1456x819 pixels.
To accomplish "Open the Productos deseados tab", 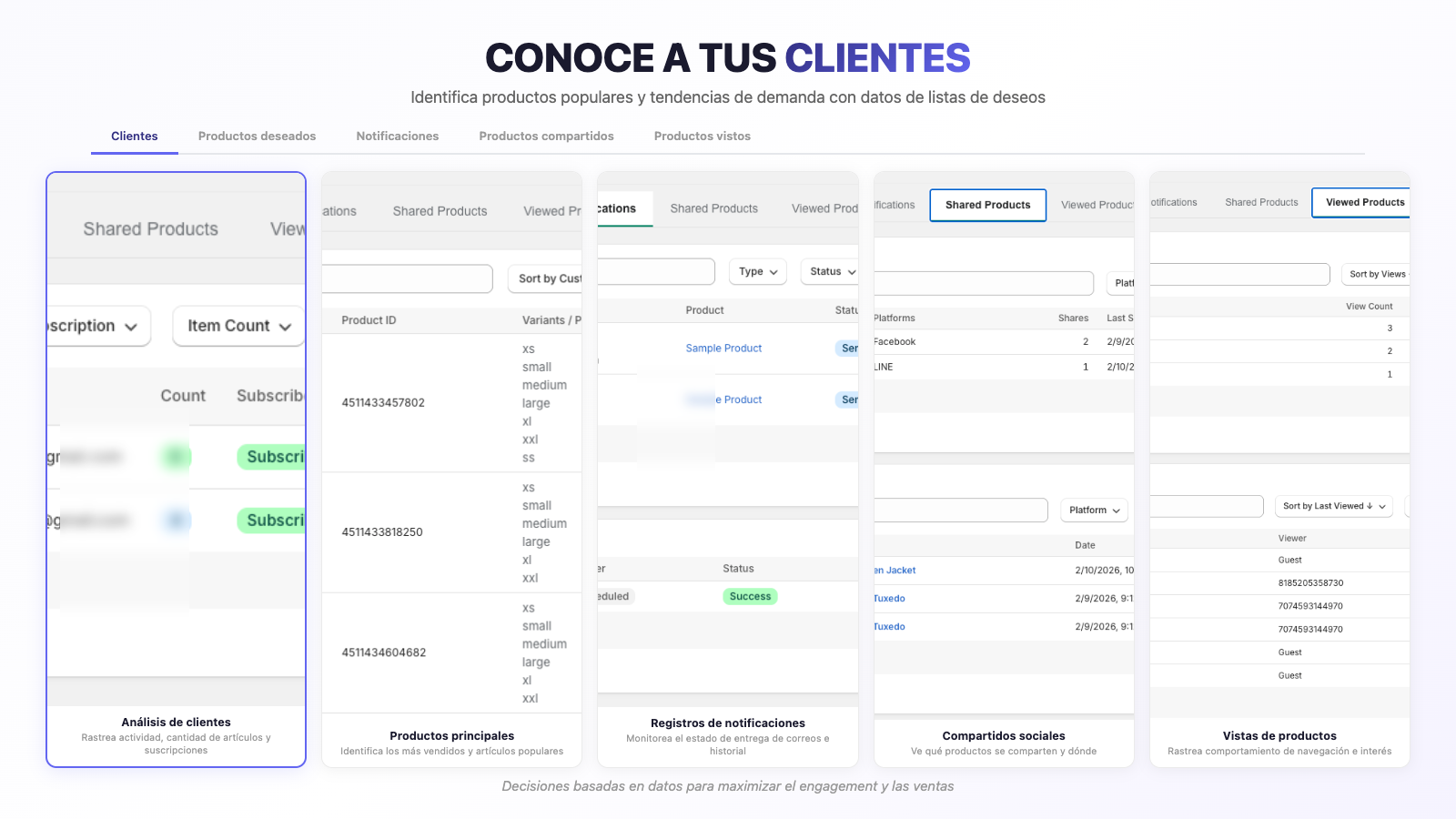I will point(257,136).
